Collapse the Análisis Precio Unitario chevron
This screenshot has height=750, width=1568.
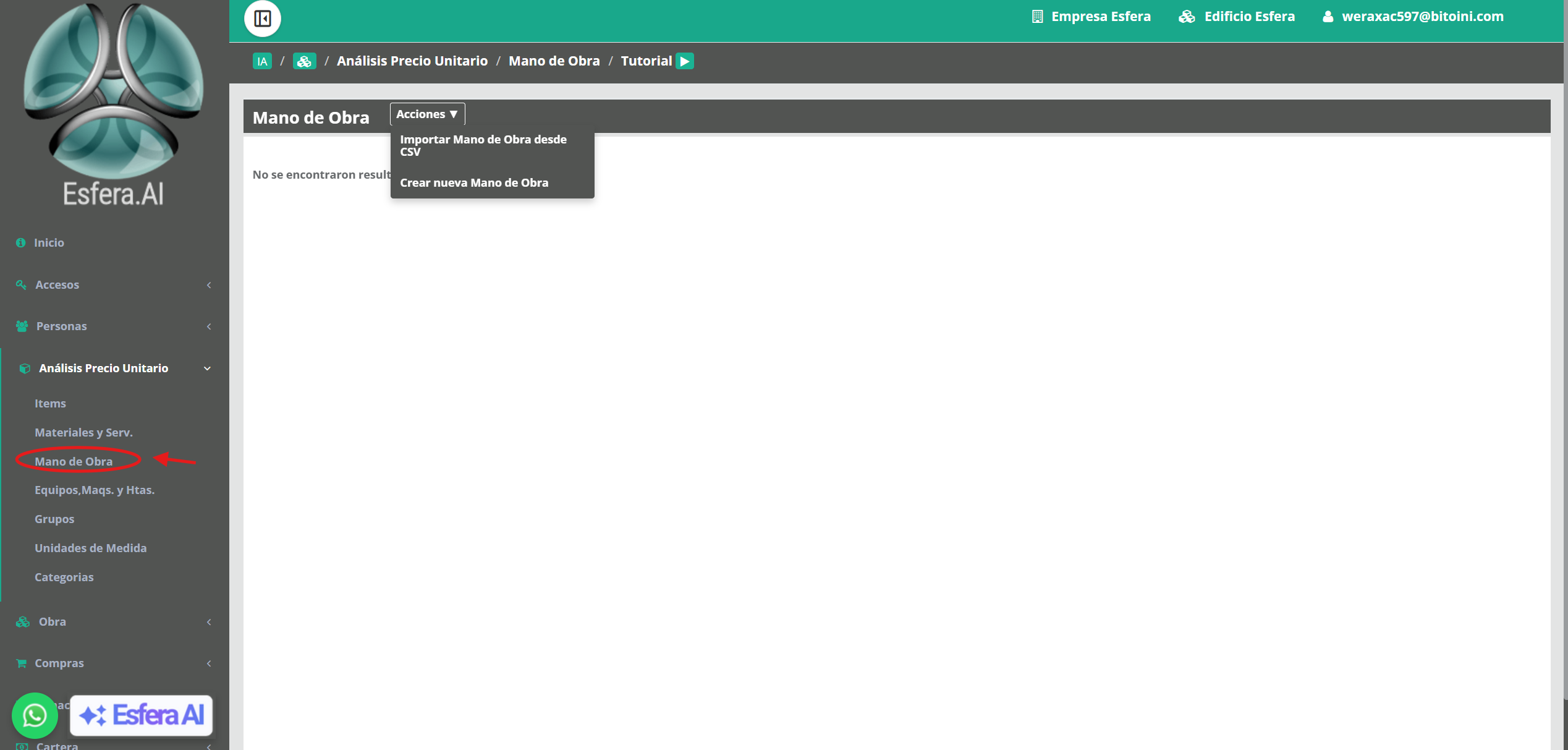[x=208, y=369]
